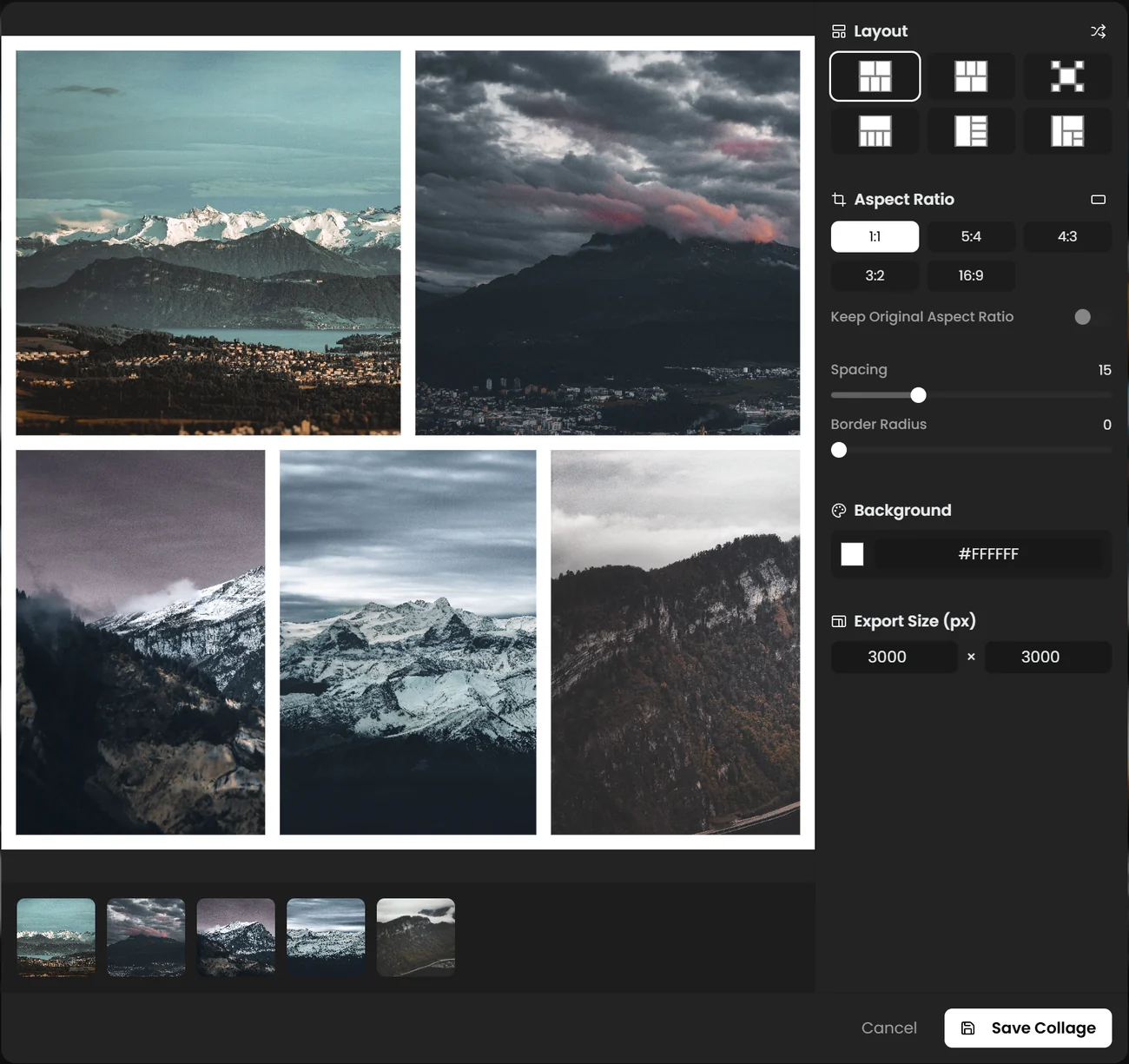Adjust the Spacing slider handle
Viewport: 1129px width, 1064px height.
pyautogui.click(x=918, y=395)
